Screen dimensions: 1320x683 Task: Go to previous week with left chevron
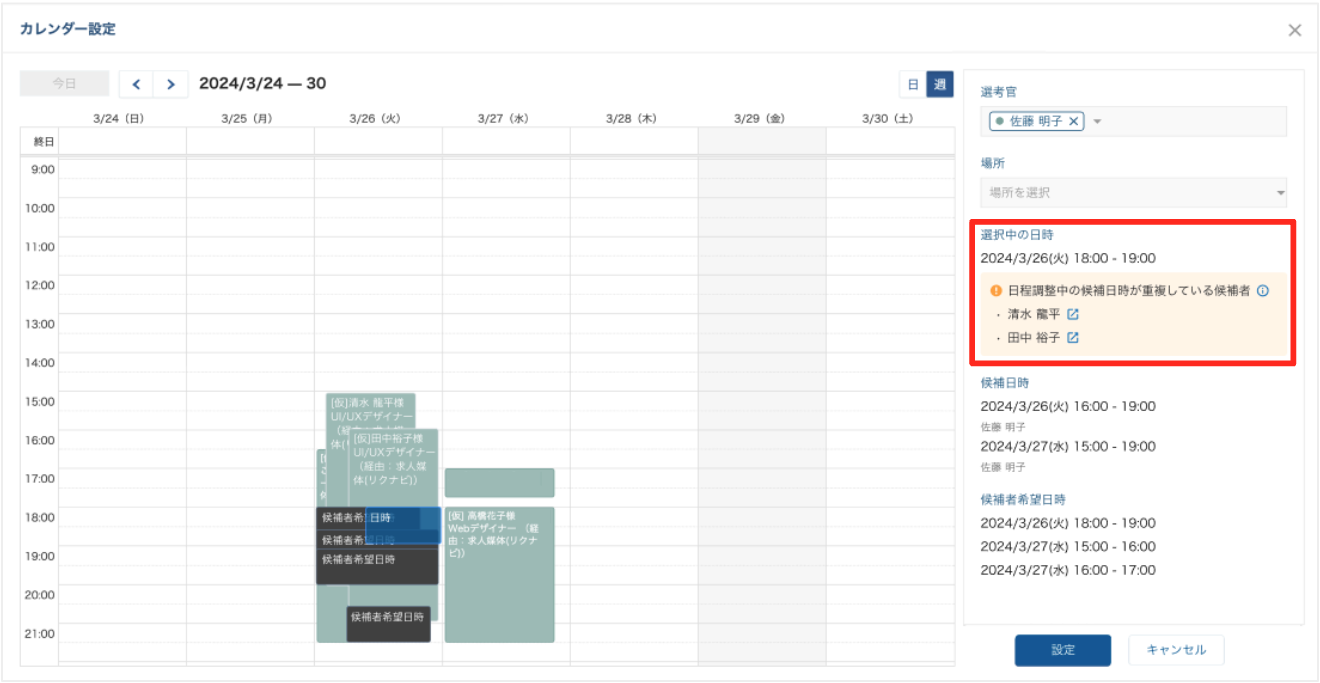(x=136, y=84)
